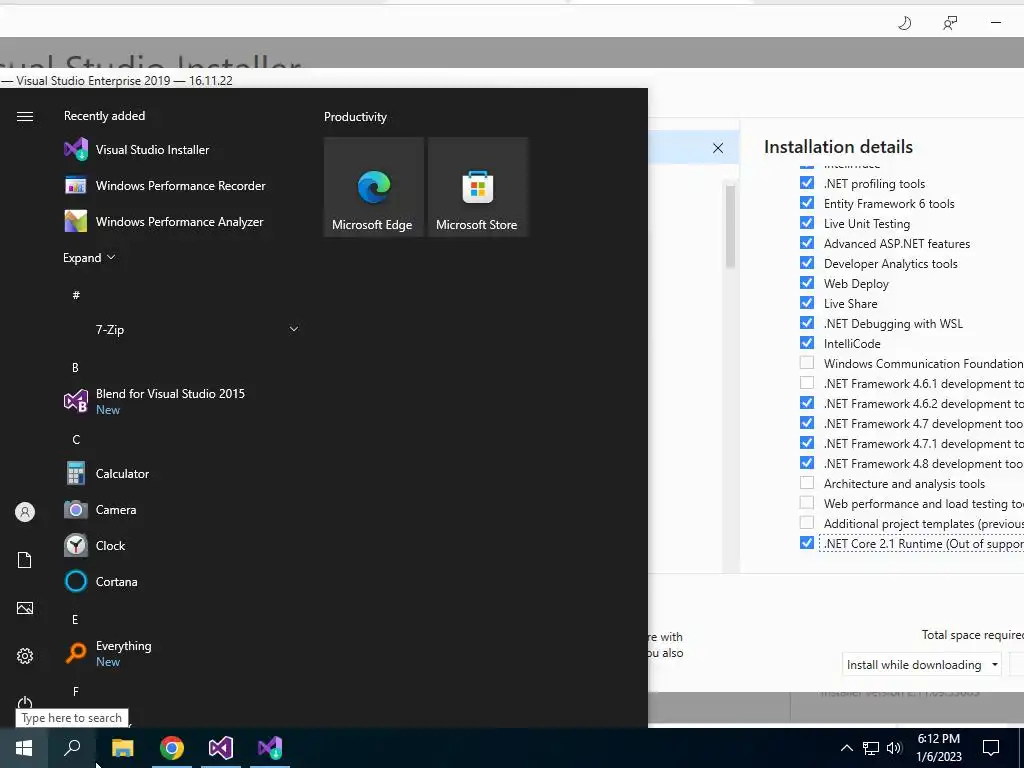The image size is (1024, 768).
Task: Open the Start menu hamburger navigation
Action: [x=25, y=116]
